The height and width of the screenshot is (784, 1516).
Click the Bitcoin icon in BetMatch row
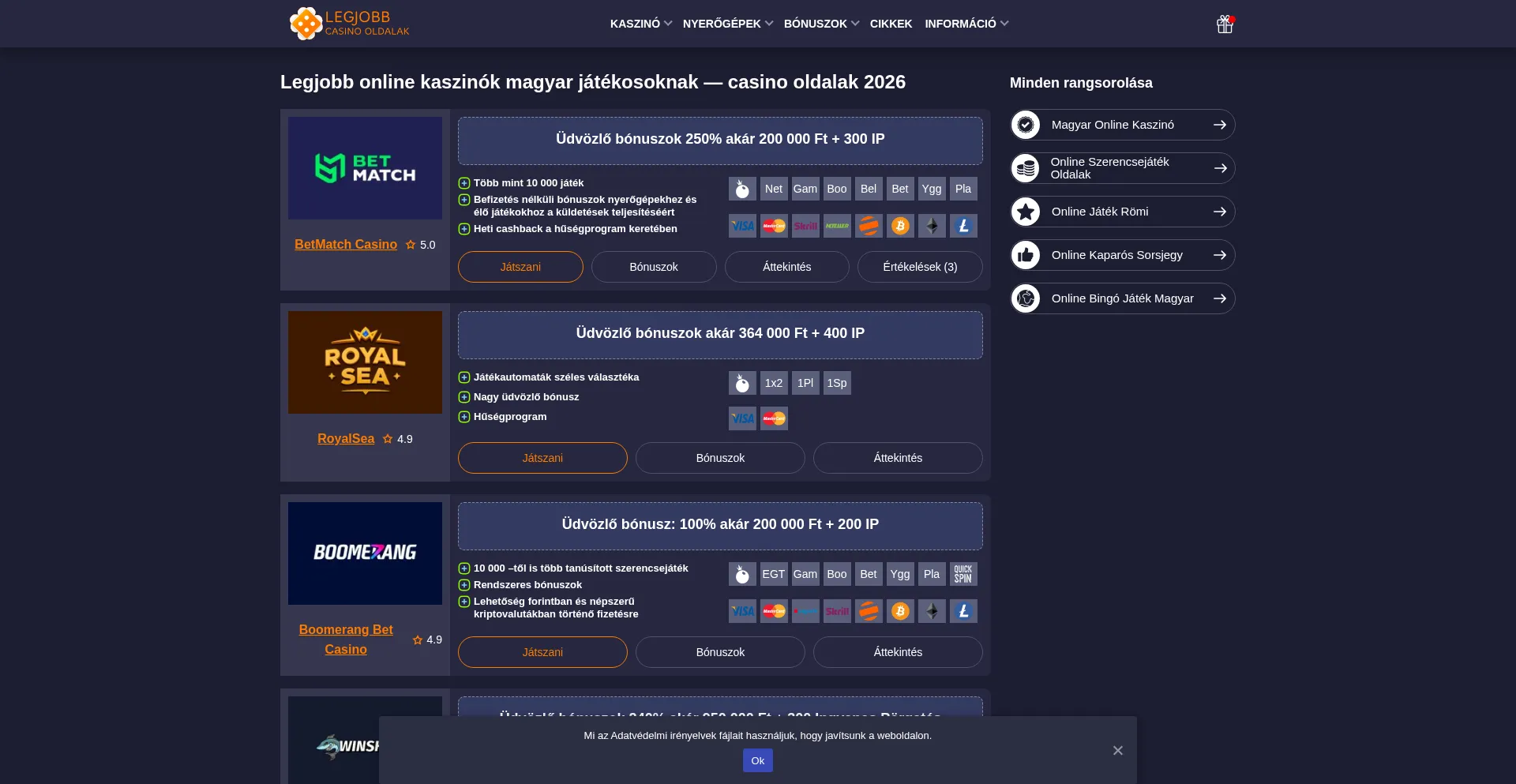(900, 226)
